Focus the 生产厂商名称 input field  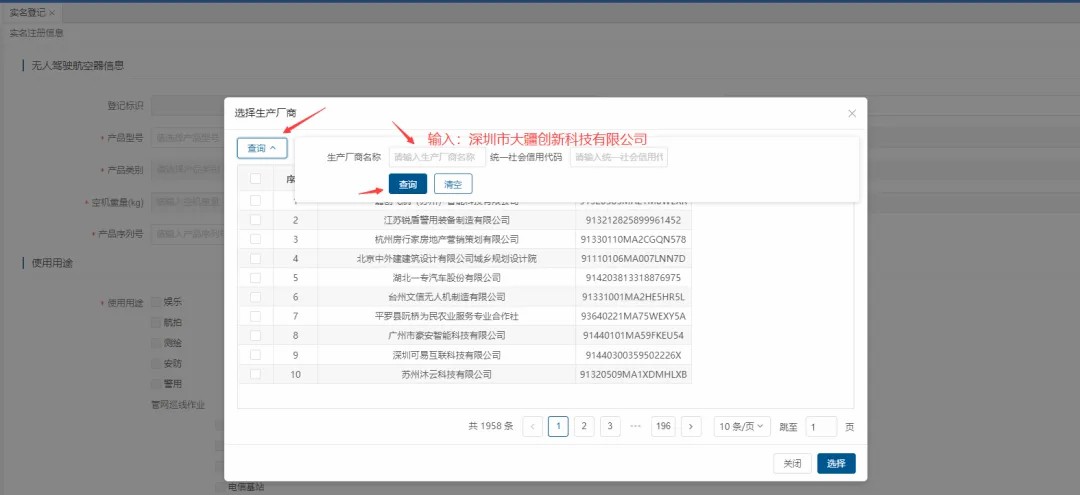click(x=436, y=157)
